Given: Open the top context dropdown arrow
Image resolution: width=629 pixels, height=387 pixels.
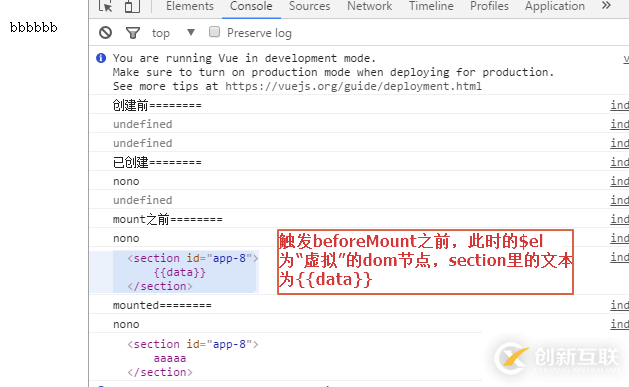Looking at the screenshot, I should 191,32.
